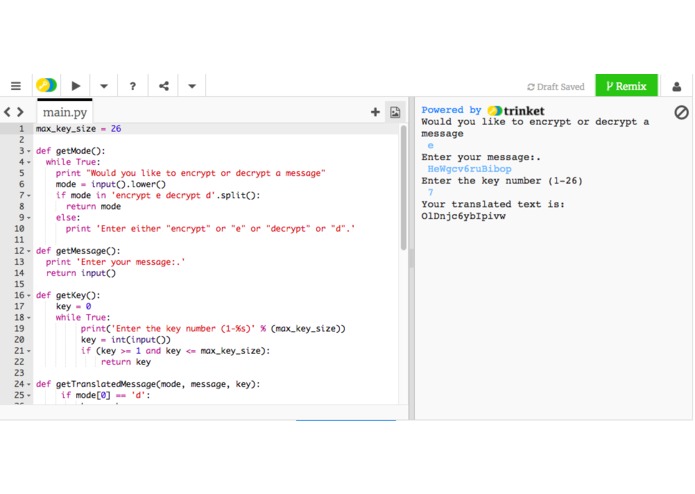This screenshot has width=695, height=494.
Task: Collapse code fold at line 16
Action: (29, 295)
